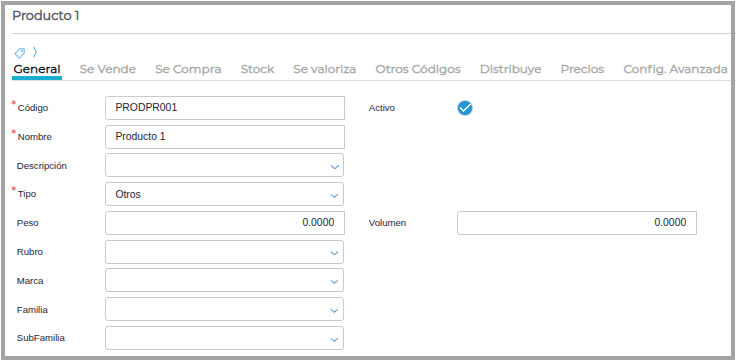Open the Precios tab
The height and width of the screenshot is (360, 736).
[582, 69]
